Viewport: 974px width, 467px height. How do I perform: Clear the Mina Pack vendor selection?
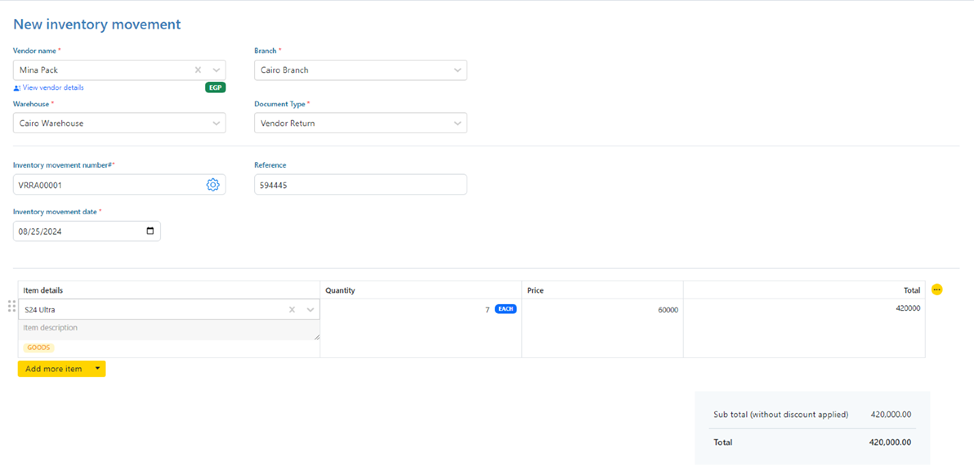point(198,70)
